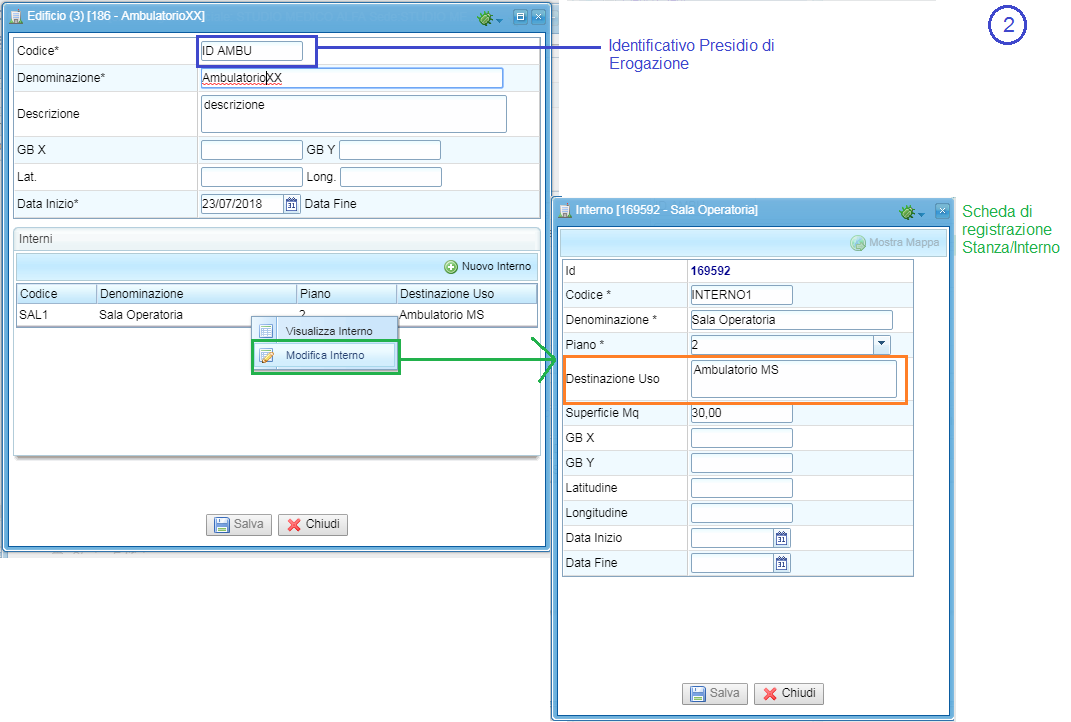The image size is (1071, 722).
Task: Open calendar picker for Data Fine in Interno
Action: coord(781,563)
